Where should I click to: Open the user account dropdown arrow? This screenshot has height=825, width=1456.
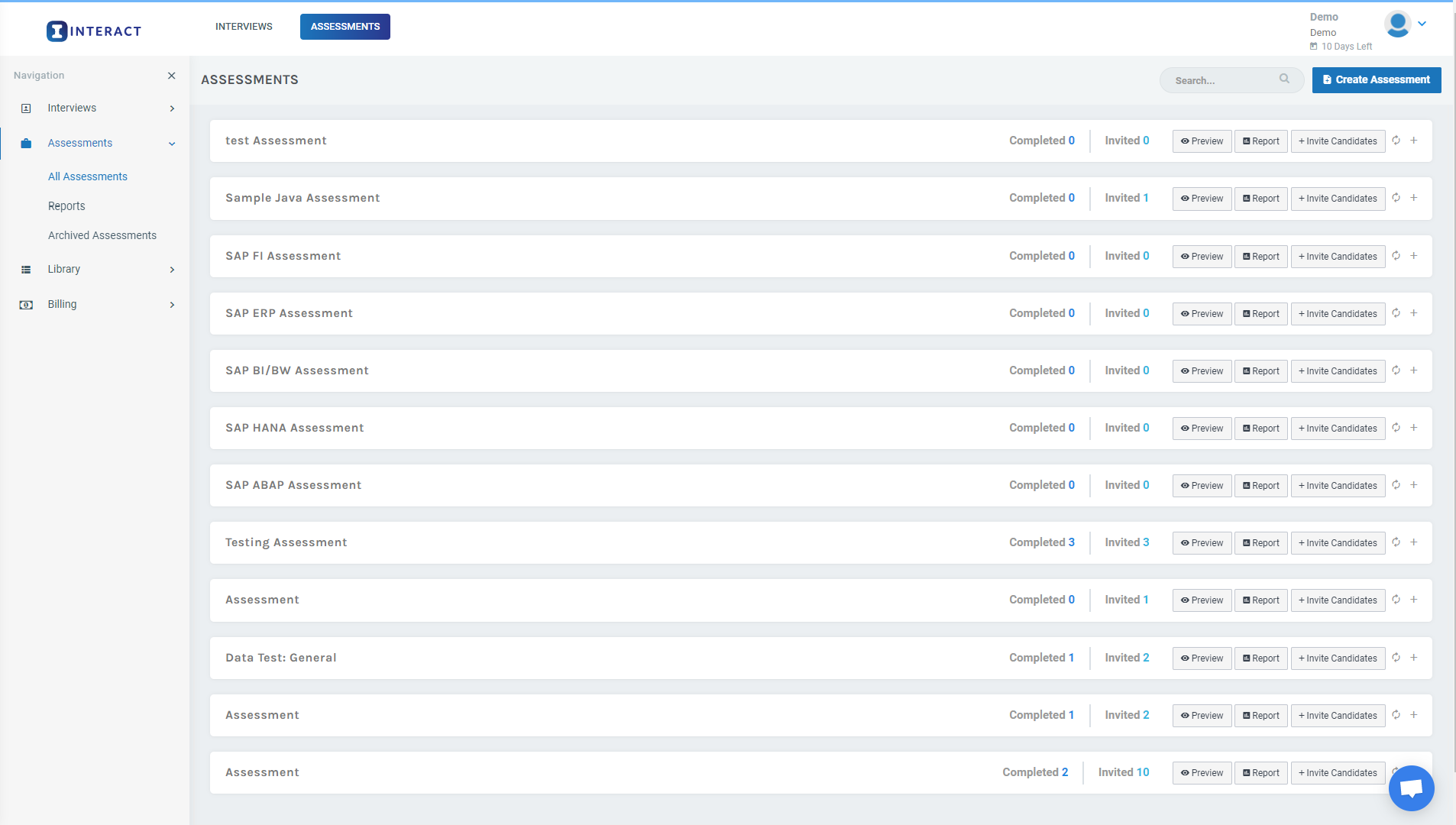coord(1422,24)
